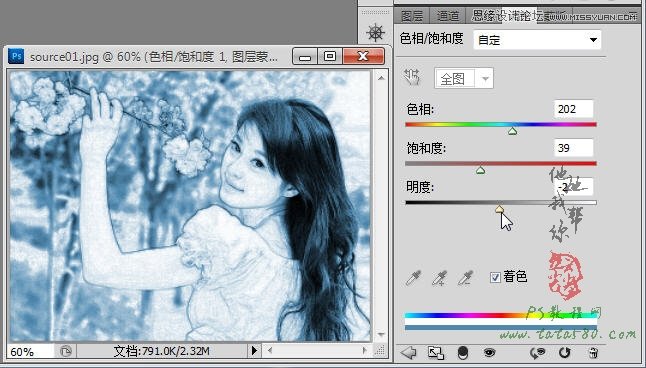Viewport: 646px width, 368px height.
Task: Click the saturation value field showing 39
Action: click(x=573, y=148)
